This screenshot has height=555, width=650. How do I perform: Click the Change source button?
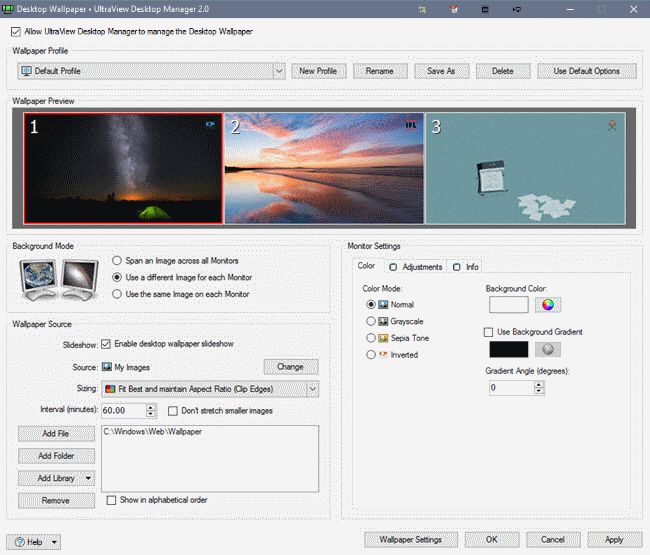pyautogui.click(x=291, y=367)
